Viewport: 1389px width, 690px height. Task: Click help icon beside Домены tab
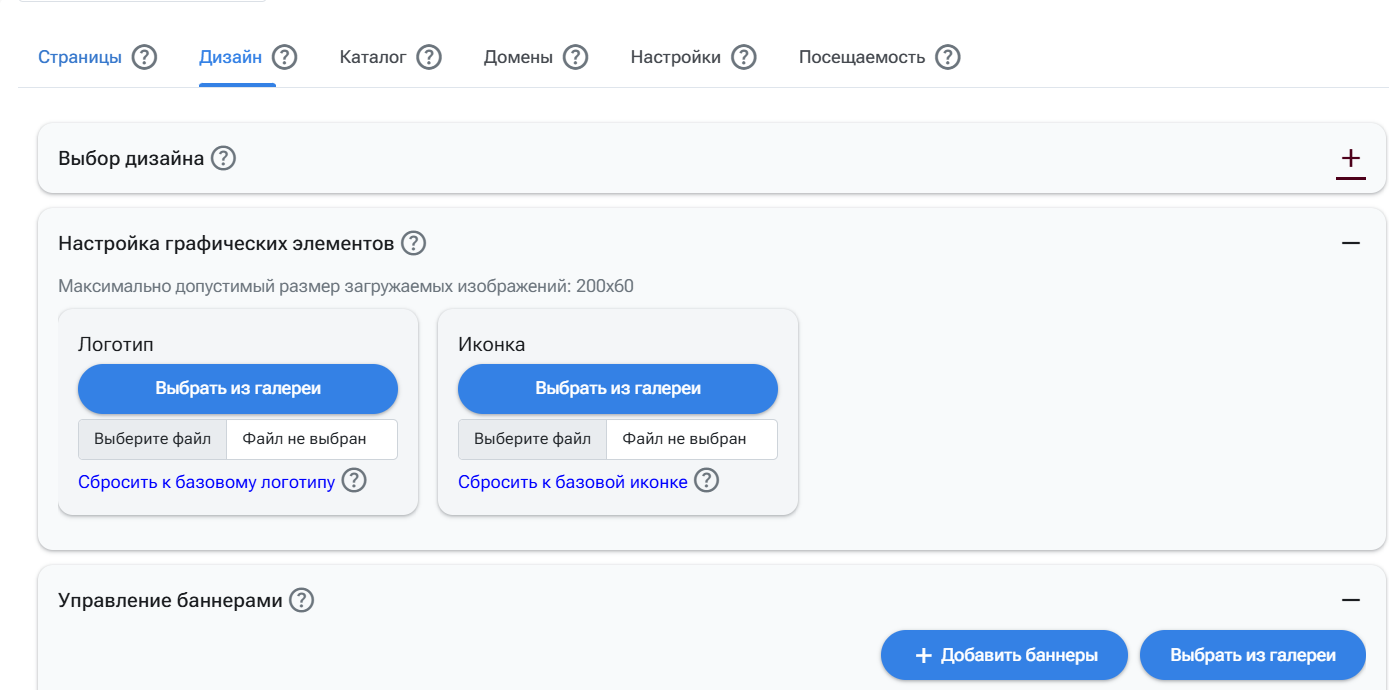click(x=575, y=57)
